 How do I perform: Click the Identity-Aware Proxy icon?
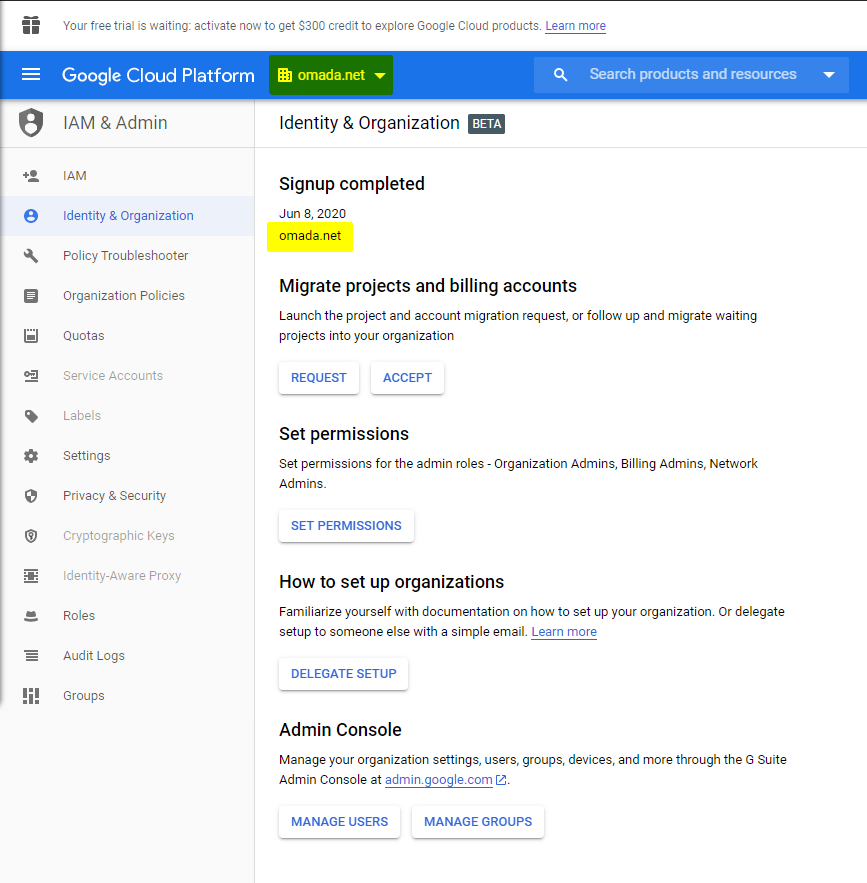tap(31, 576)
